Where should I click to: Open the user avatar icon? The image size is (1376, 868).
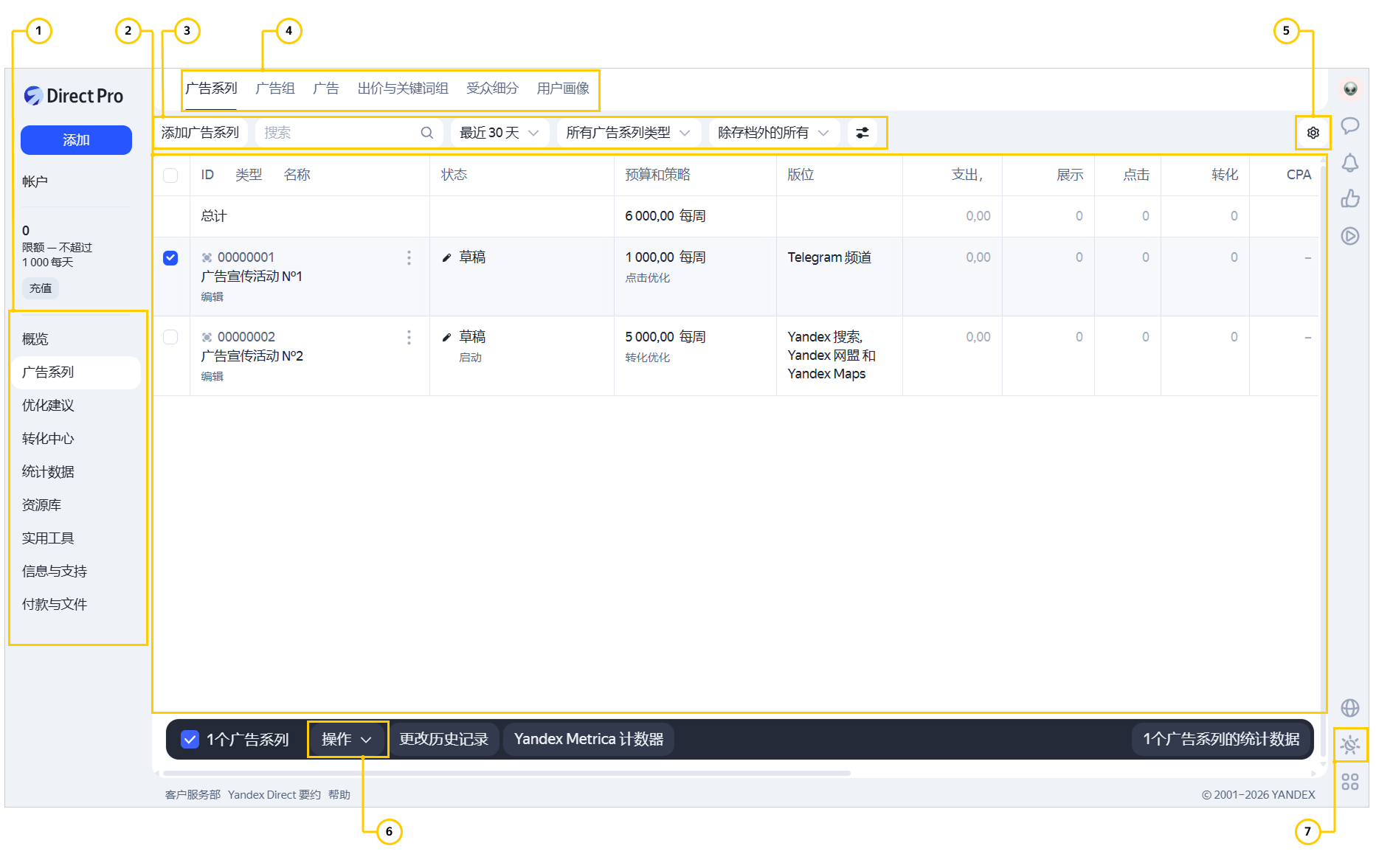pyautogui.click(x=1350, y=88)
